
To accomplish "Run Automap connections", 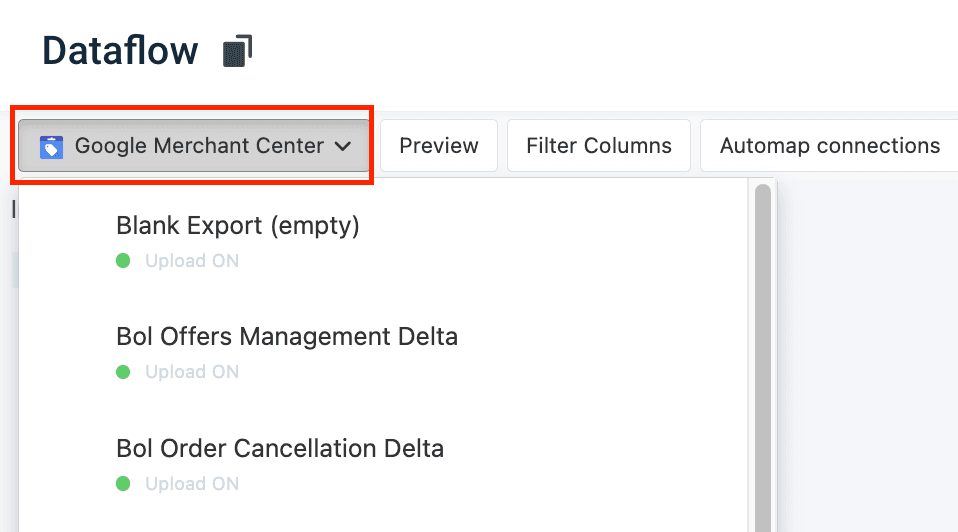I will (x=830, y=146).
